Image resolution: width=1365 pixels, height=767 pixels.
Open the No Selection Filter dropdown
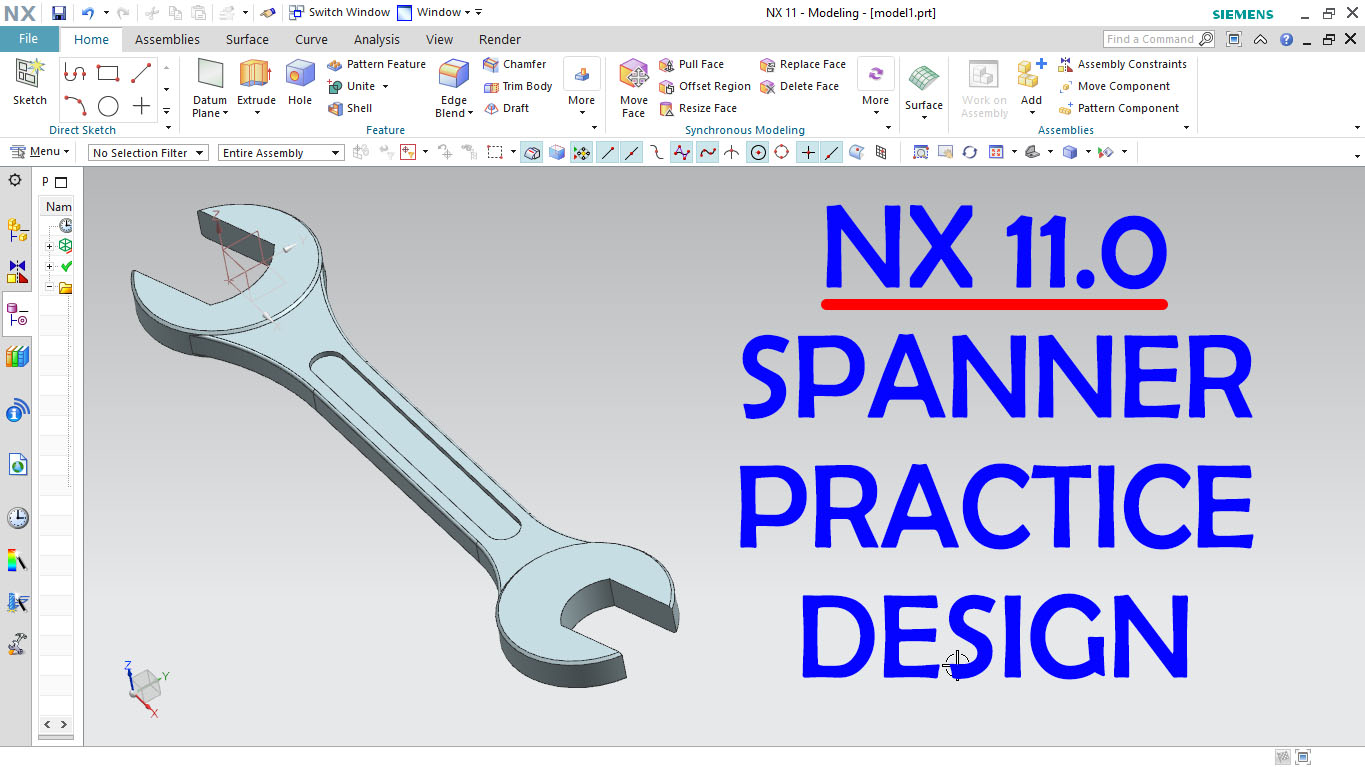[x=148, y=153]
